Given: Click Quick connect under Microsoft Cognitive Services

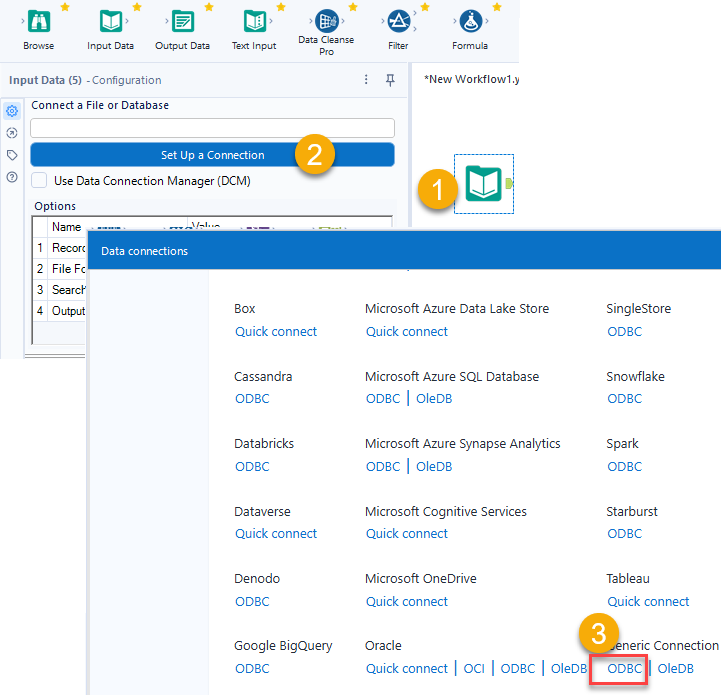Looking at the screenshot, I should tap(406, 534).
